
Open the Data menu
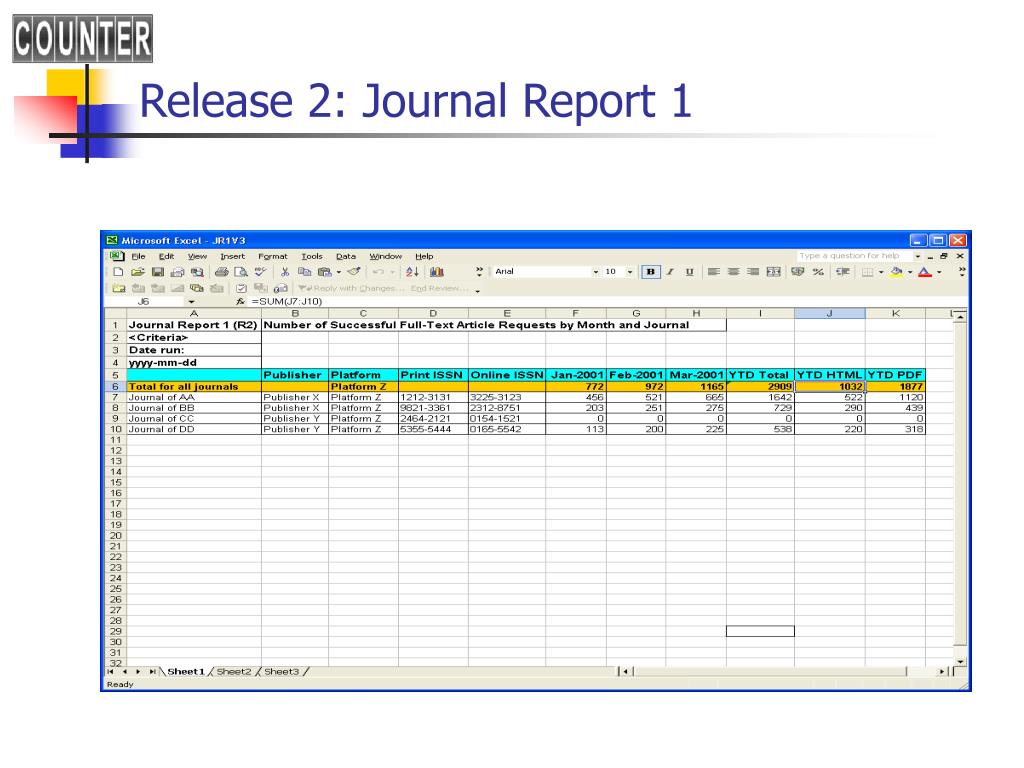click(x=346, y=257)
